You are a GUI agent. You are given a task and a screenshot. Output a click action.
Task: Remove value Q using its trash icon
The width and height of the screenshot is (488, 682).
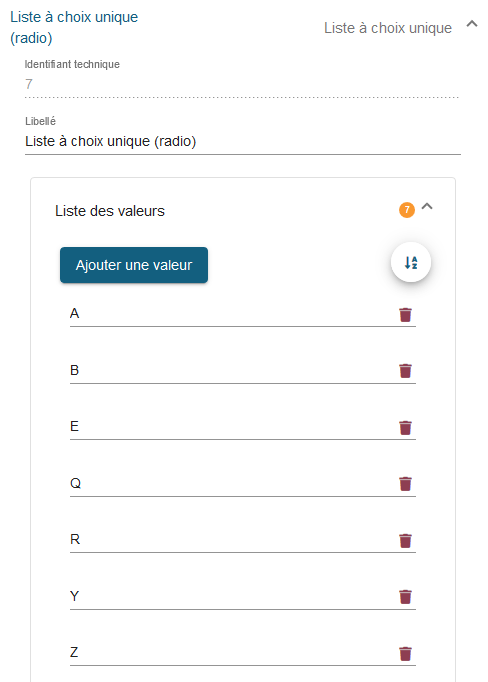tap(405, 484)
